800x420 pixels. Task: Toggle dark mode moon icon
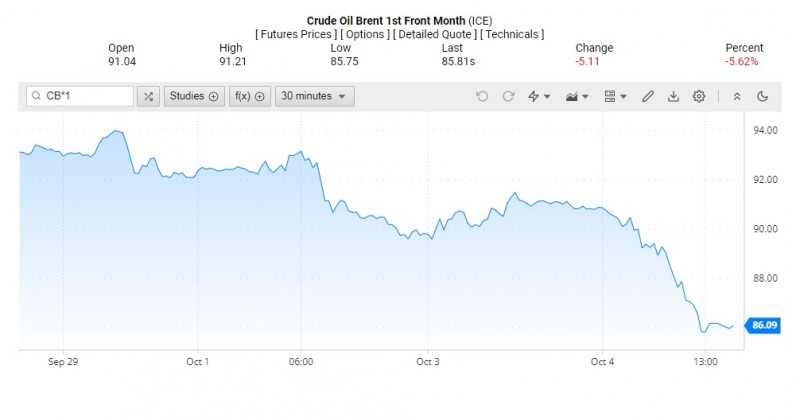[x=763, y=96]
